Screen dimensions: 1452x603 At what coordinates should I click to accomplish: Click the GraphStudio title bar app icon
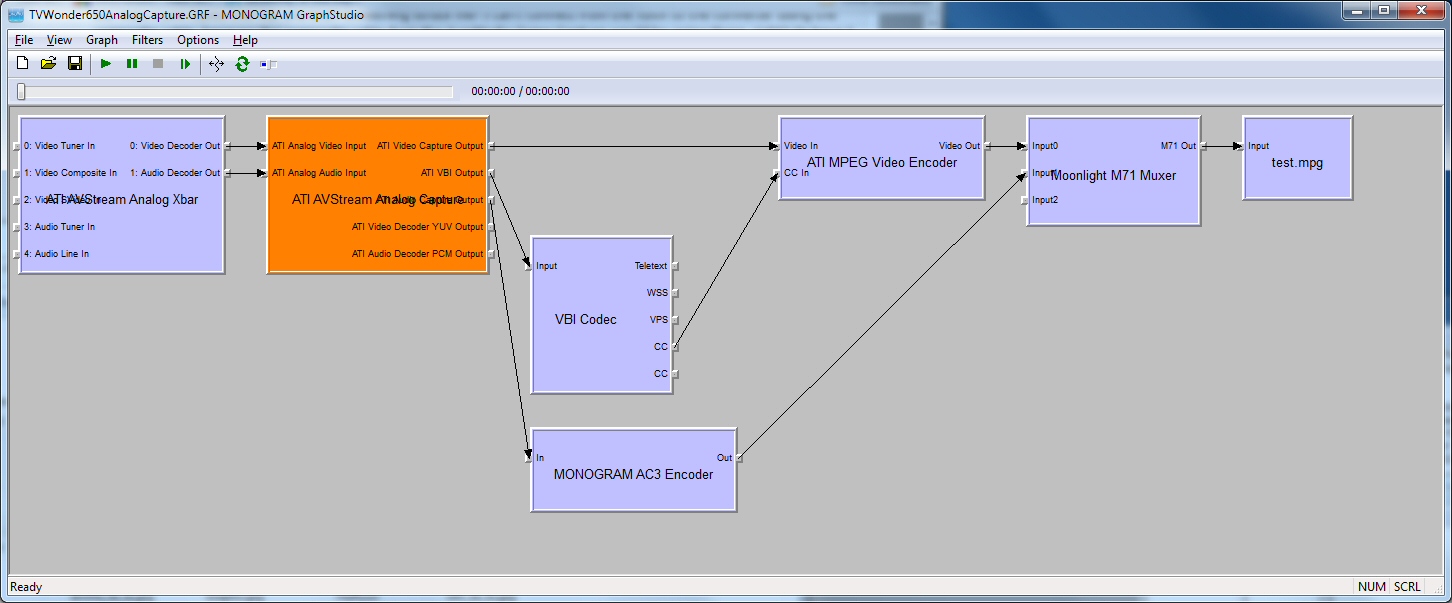point(16,15)
